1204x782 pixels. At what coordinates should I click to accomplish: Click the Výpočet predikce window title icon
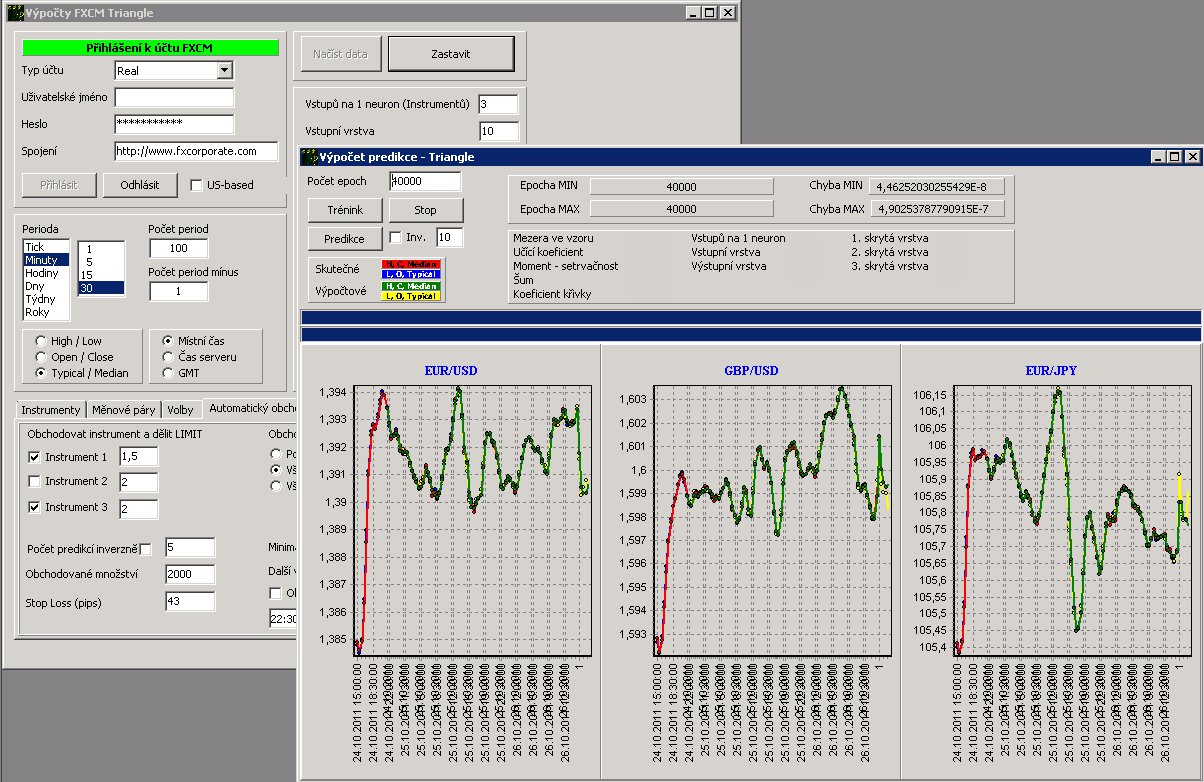click(309, 157)
